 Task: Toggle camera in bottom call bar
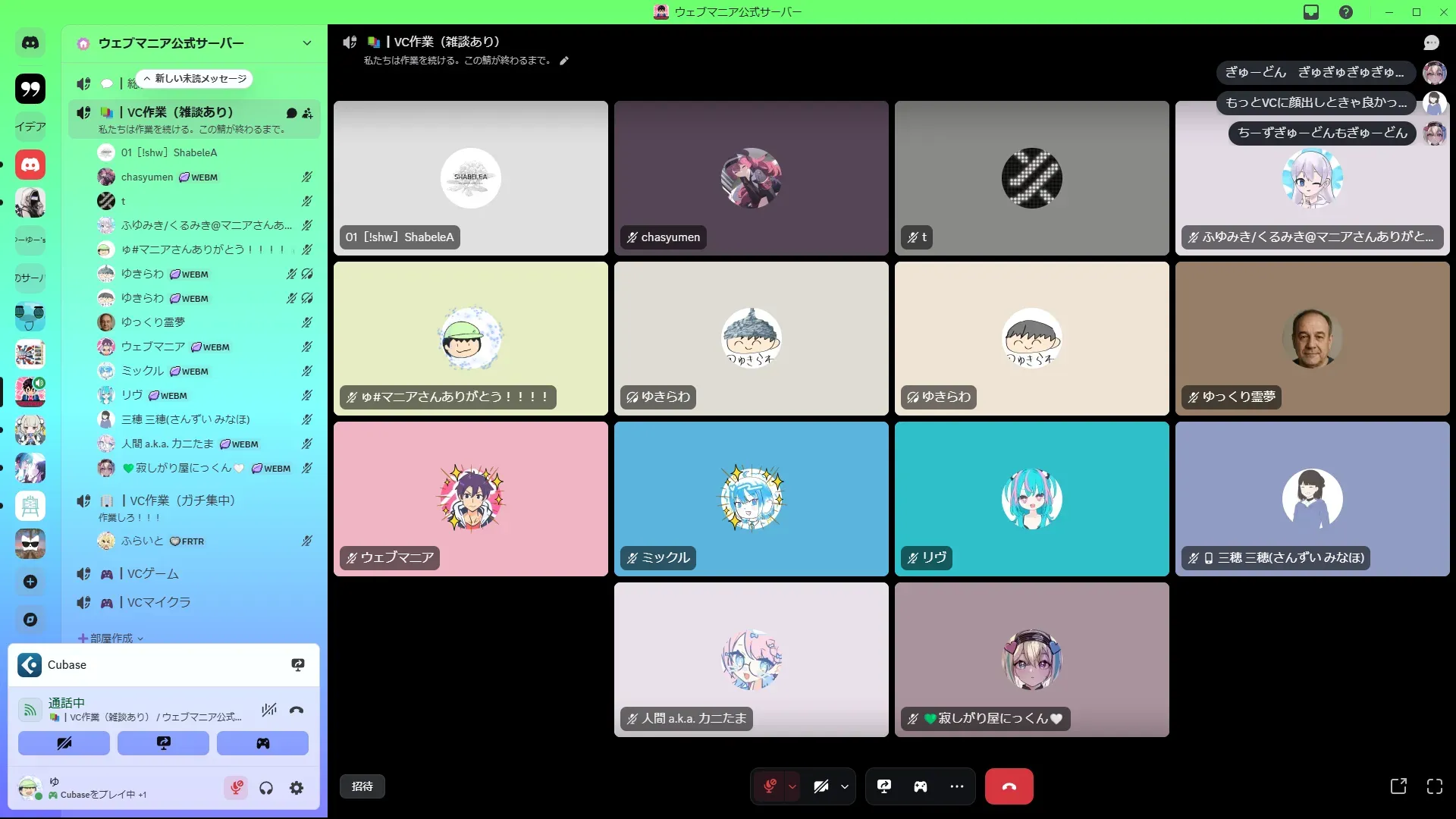coord(821,786)
